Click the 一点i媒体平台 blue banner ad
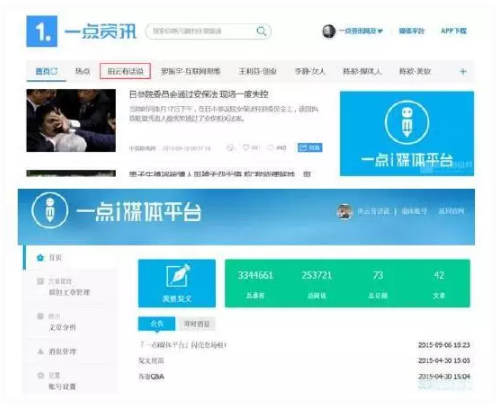Screen dimensions: 500x409 click(x=407, y=134)
